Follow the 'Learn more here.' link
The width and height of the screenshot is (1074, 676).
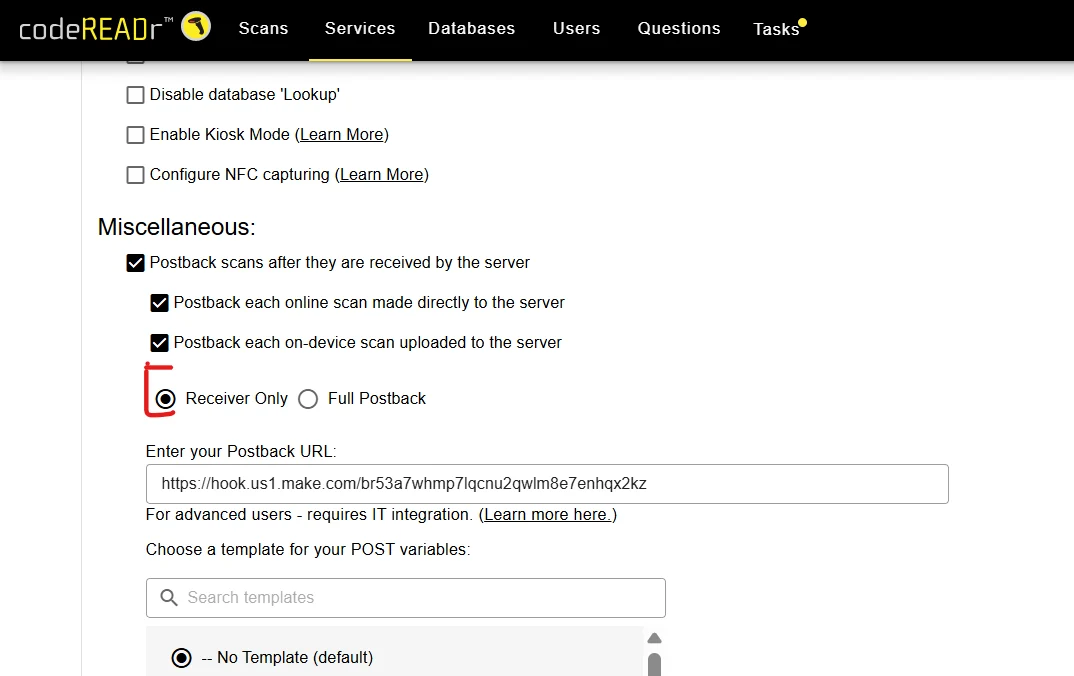coord(548,514)
